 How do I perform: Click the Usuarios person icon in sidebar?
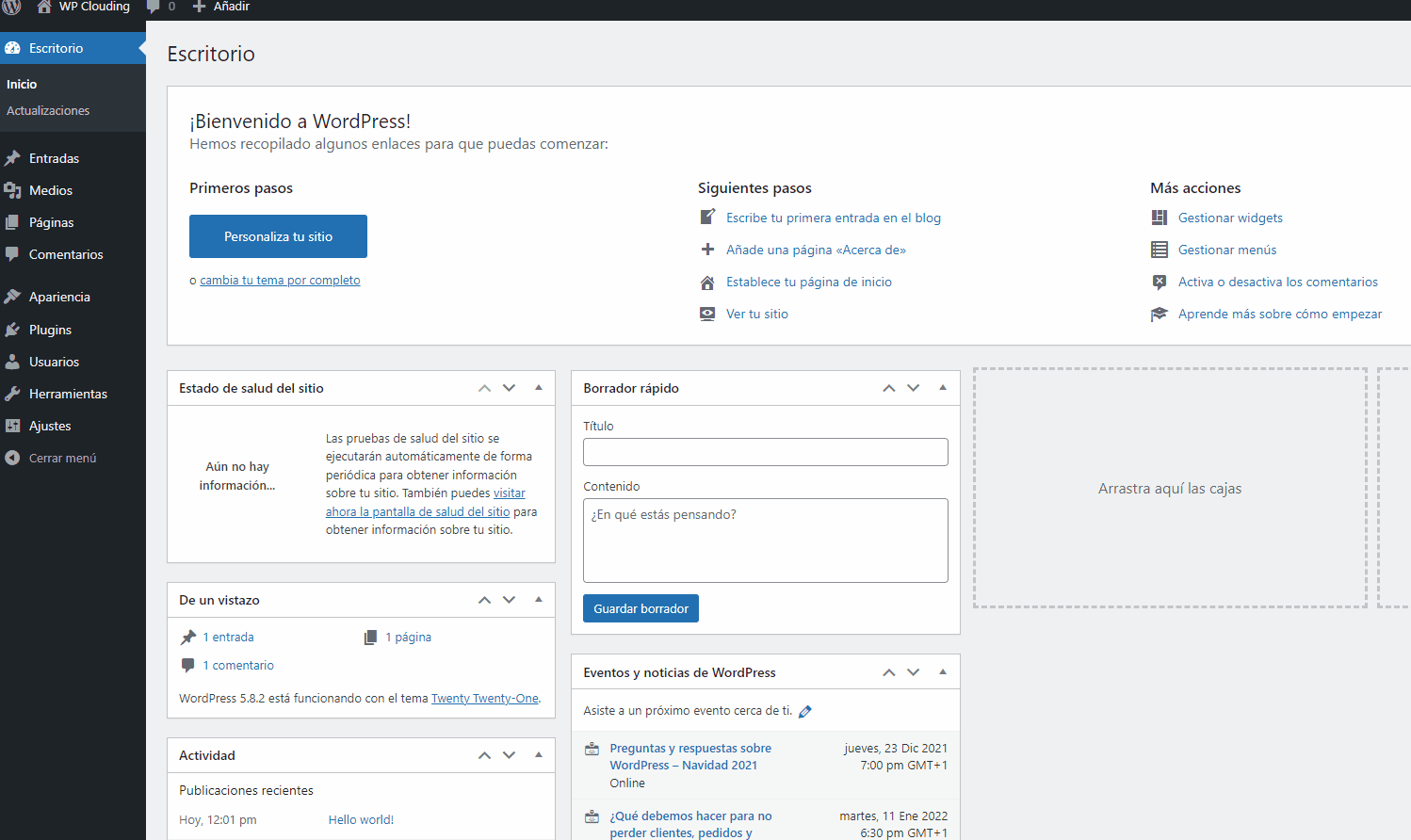tap(12, 362)
